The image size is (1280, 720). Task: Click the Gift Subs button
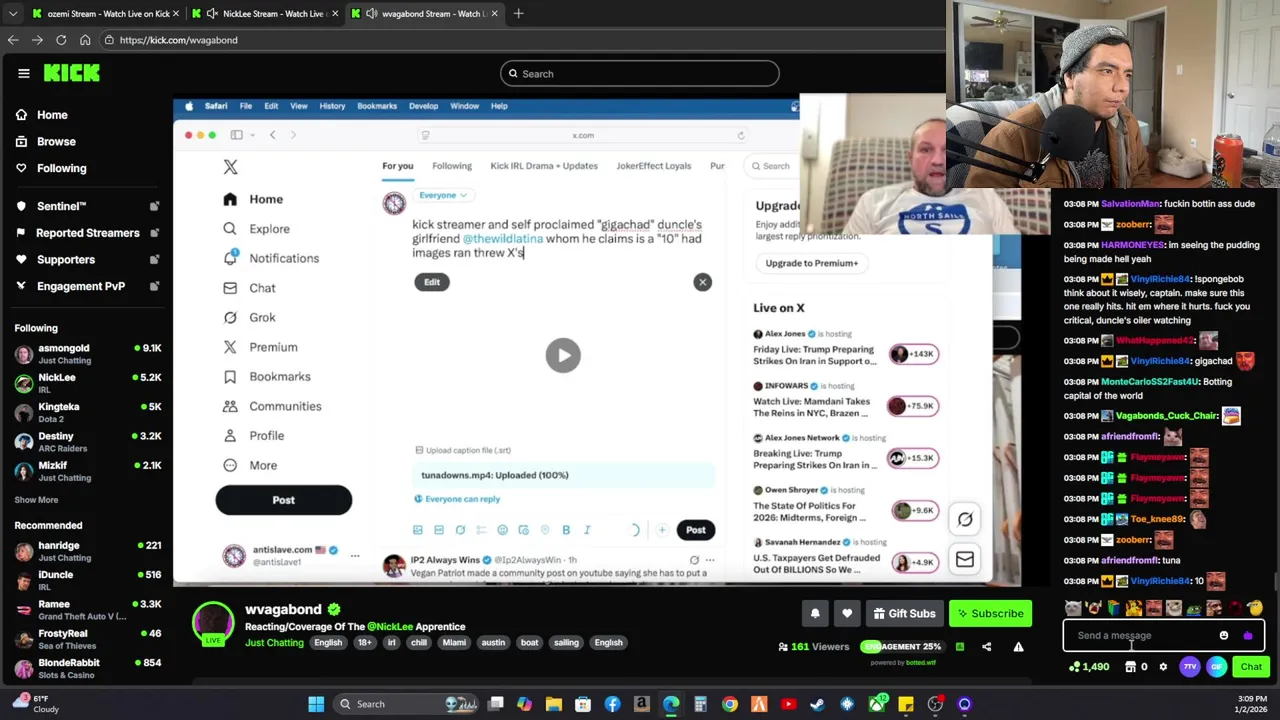(904, 613)
